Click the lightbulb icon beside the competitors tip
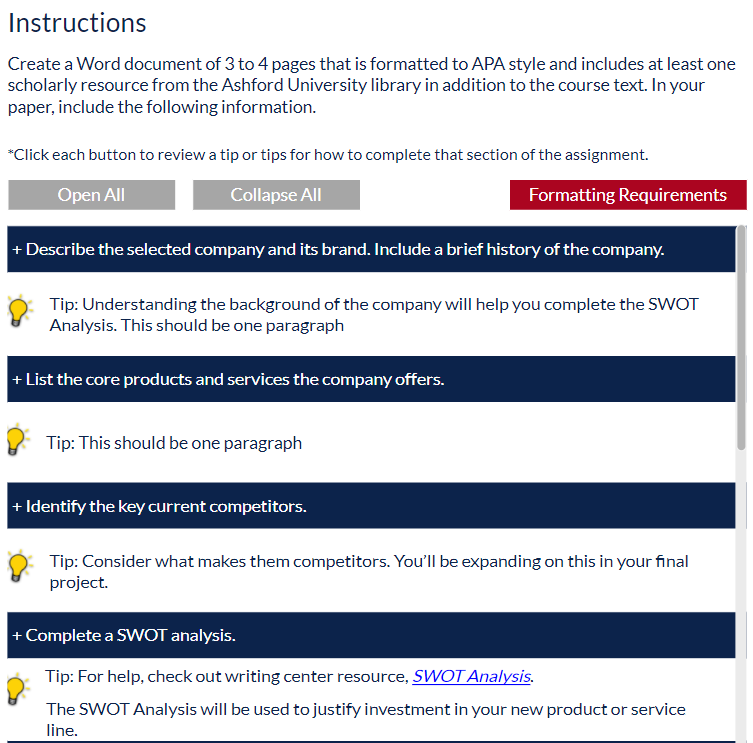This screenshot has height=743, width=753. click(20, 566)
